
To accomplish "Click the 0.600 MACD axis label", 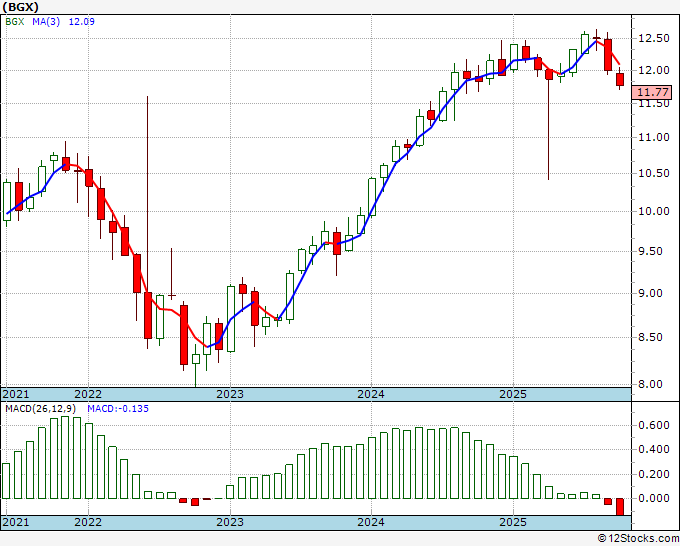I will click(652, 425).
